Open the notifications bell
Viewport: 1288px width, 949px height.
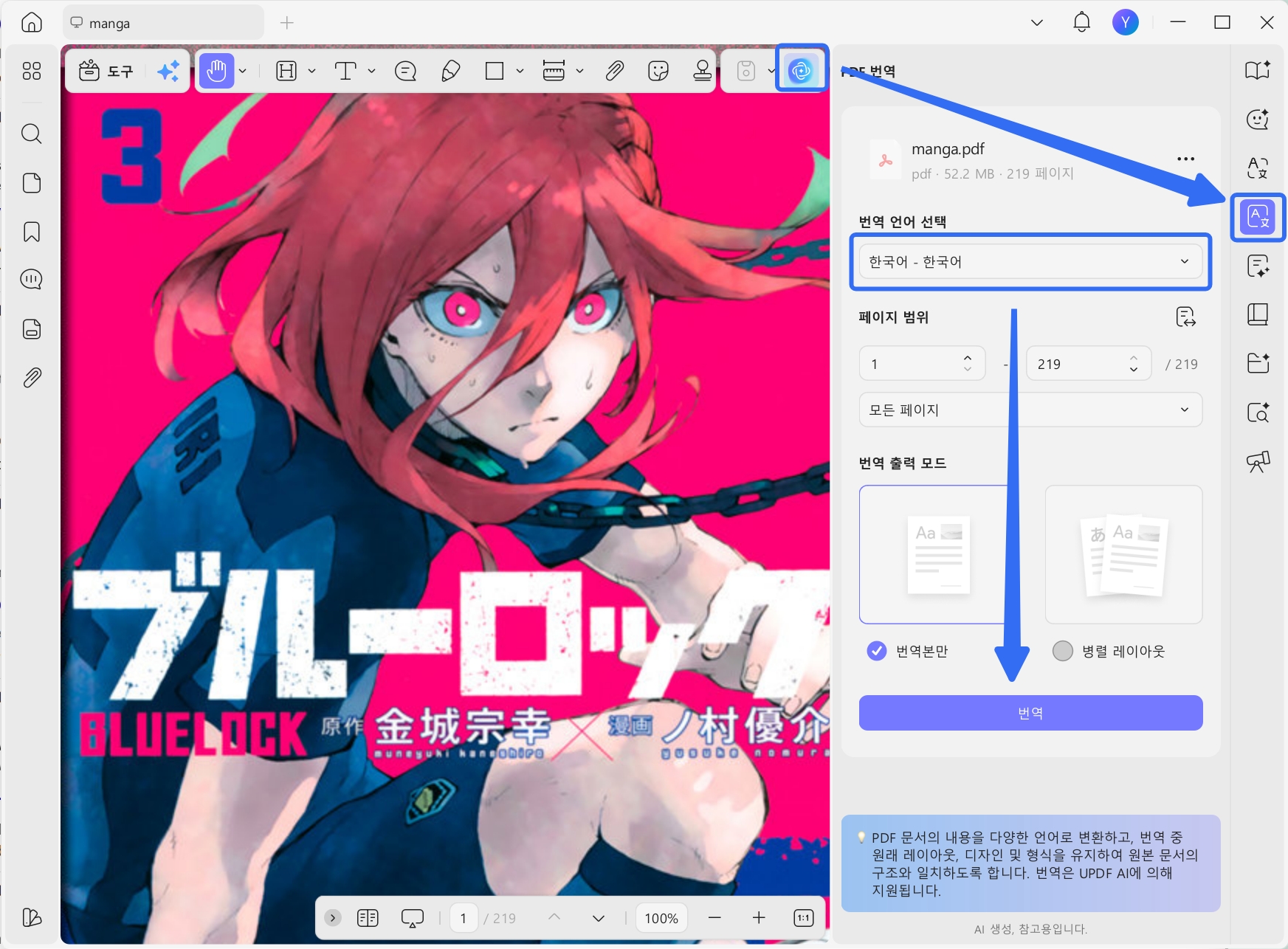1081,22
